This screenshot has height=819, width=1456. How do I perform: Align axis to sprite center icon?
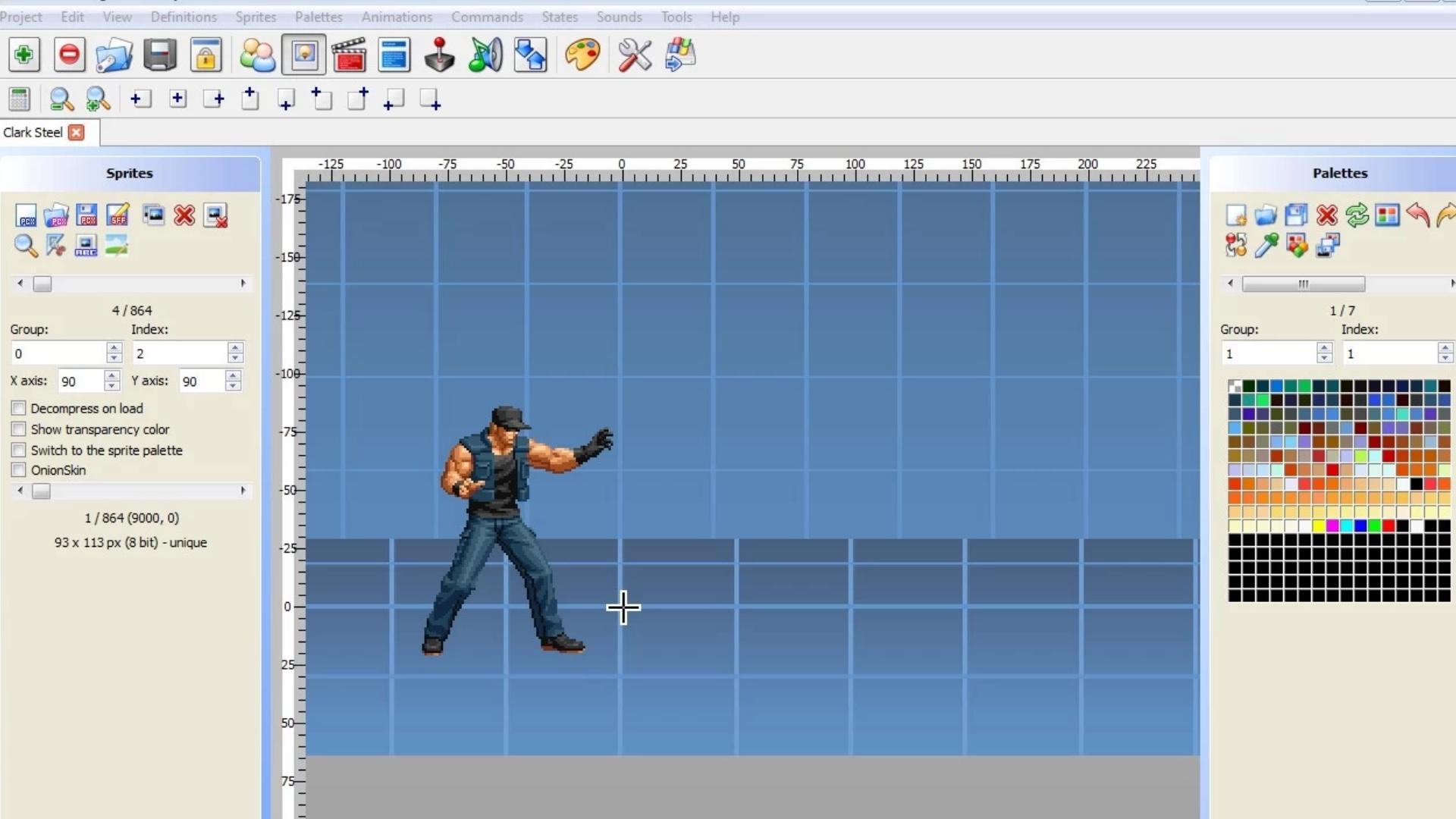click(178, 99)
